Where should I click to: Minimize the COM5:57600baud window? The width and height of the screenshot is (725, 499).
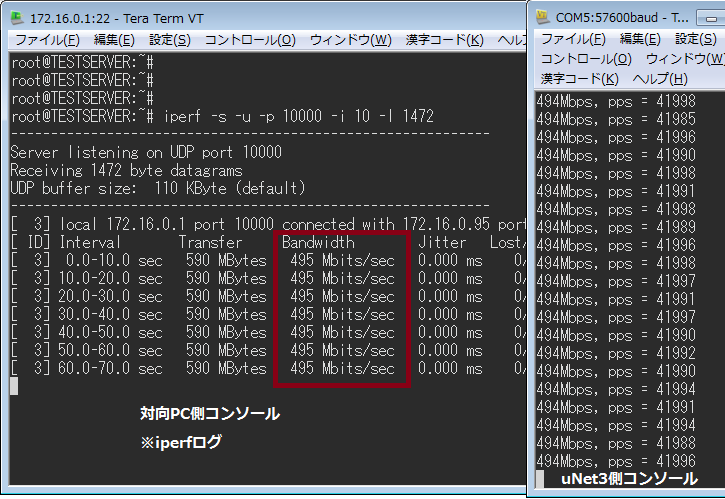point(713,17)
